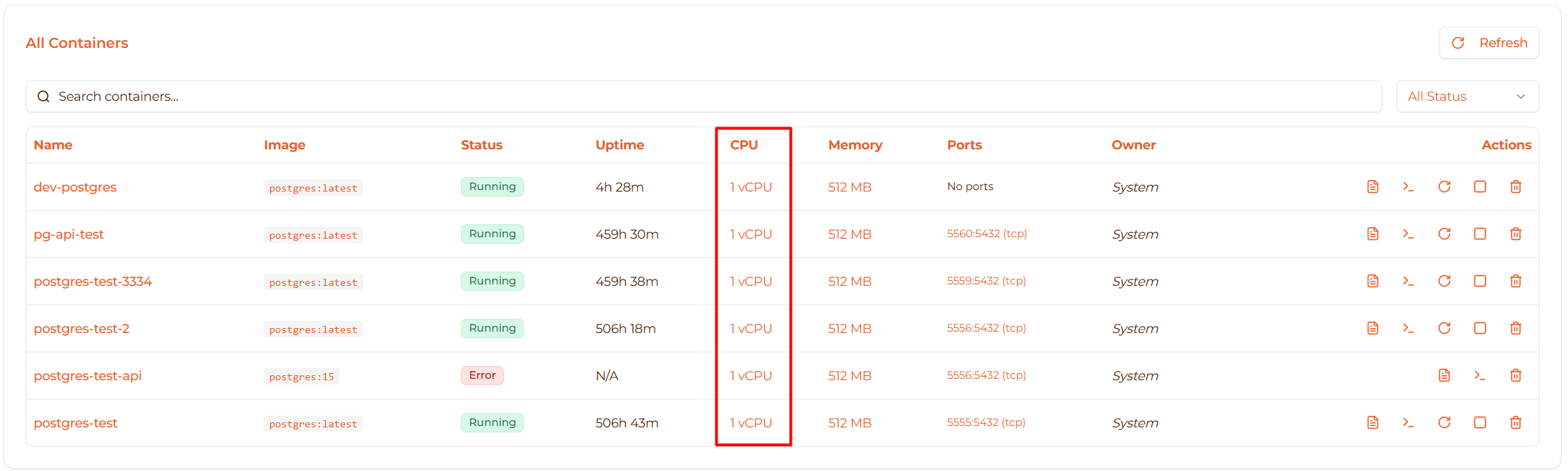View logs for postgres-test-api container
Screen dimensions: 1568x471
1444,375
